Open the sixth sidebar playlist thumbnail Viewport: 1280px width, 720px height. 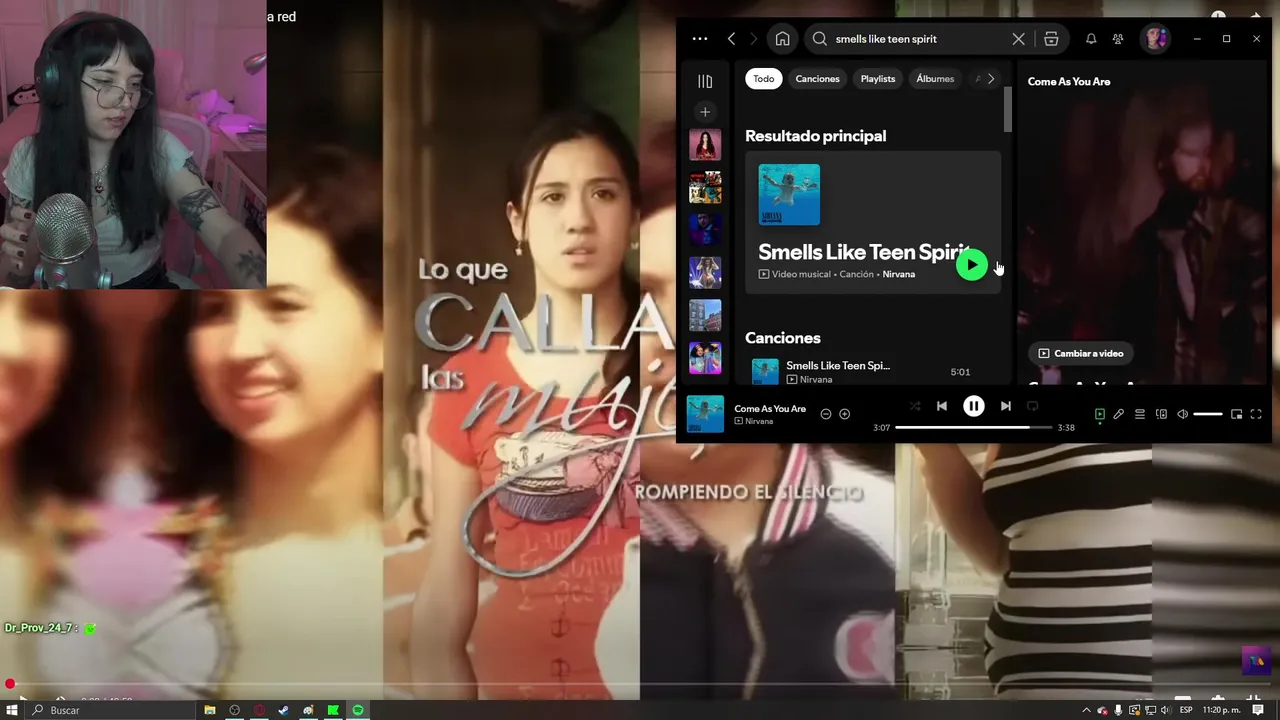coord(705,358)
